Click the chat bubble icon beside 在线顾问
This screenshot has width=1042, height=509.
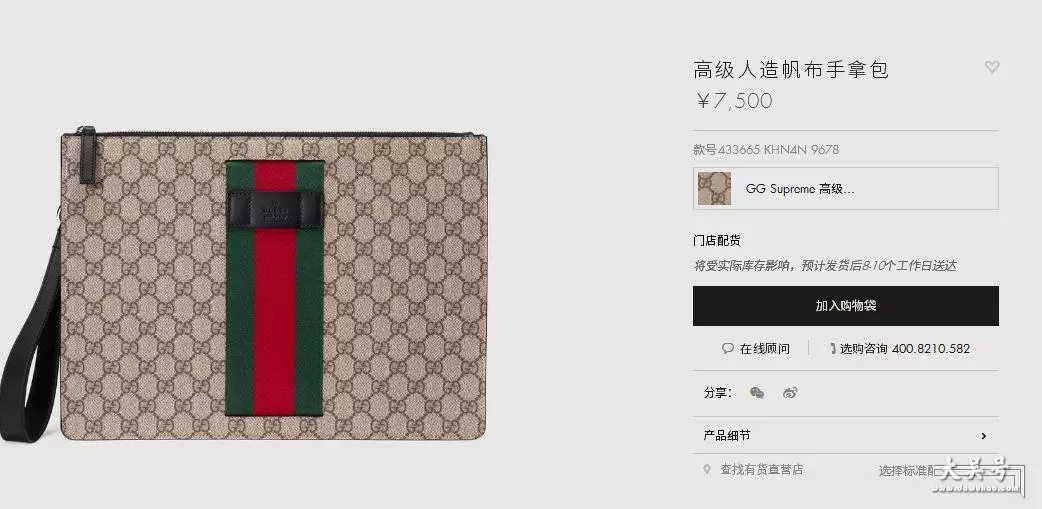point(728,348)
